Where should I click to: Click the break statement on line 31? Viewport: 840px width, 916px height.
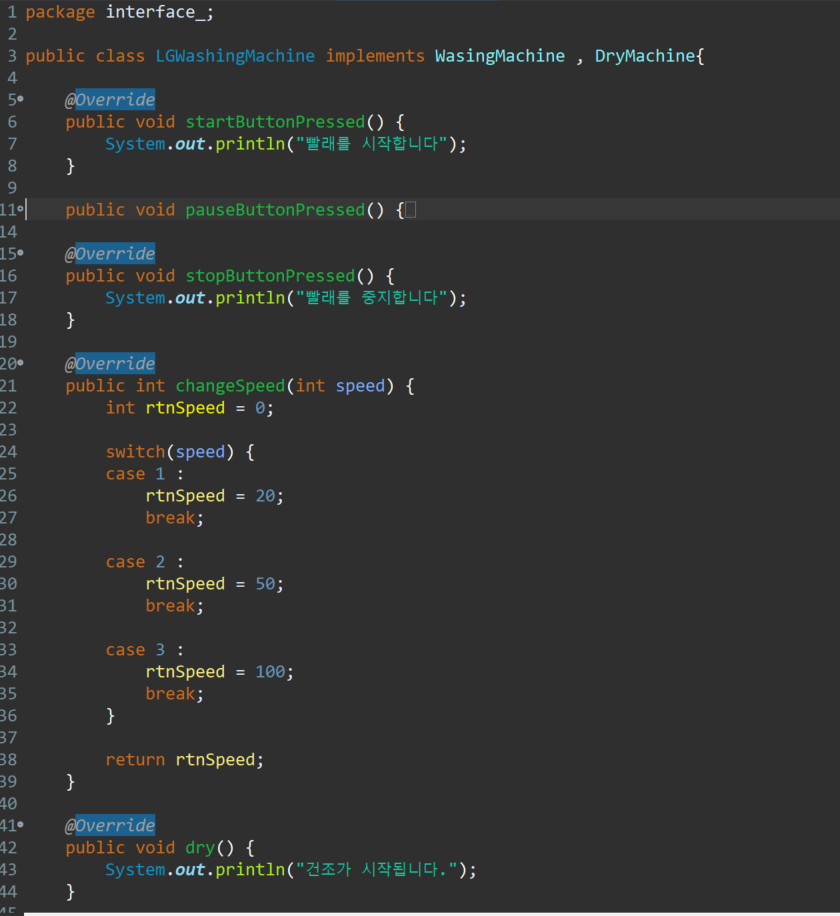tap(171, 606)
